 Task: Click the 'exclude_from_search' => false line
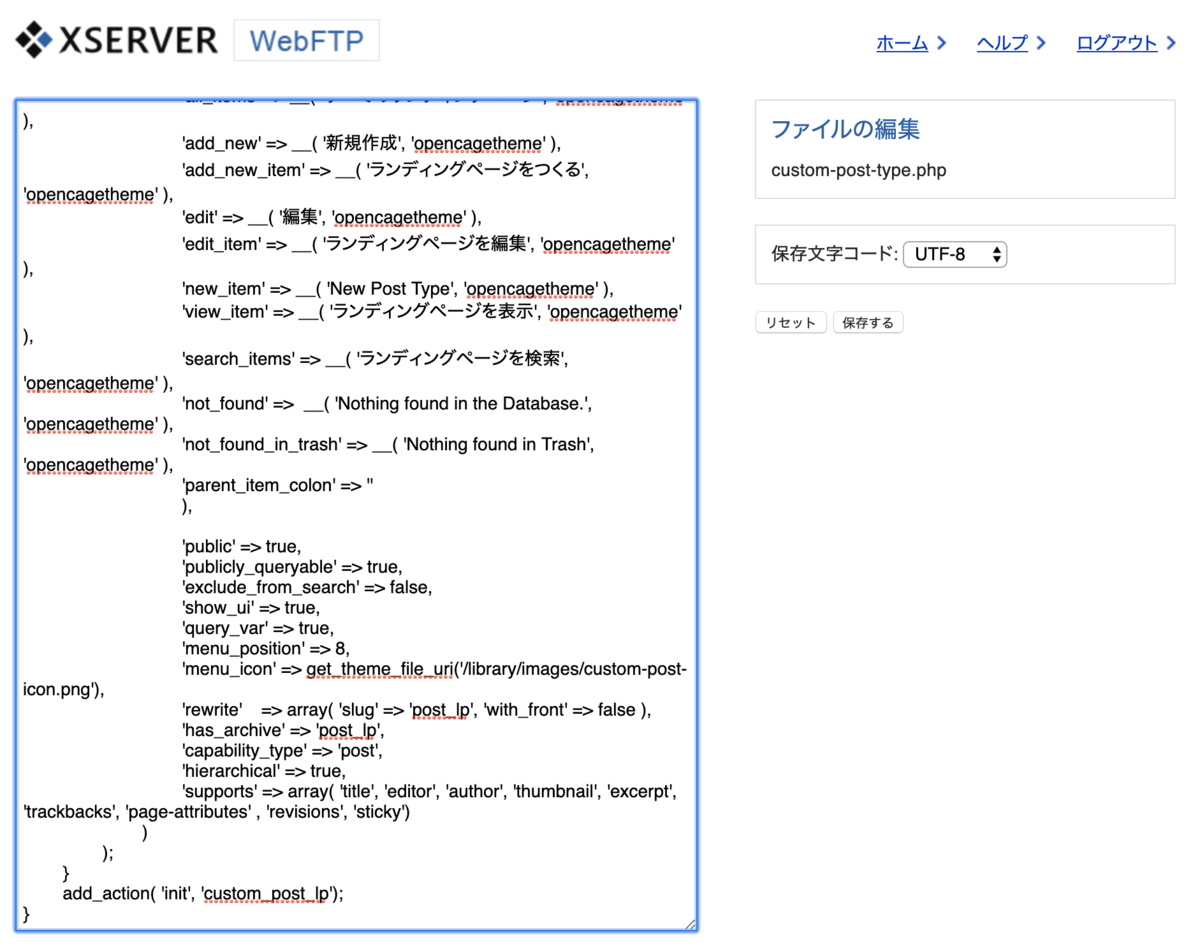pyautogui.click(x=307, y=587)
